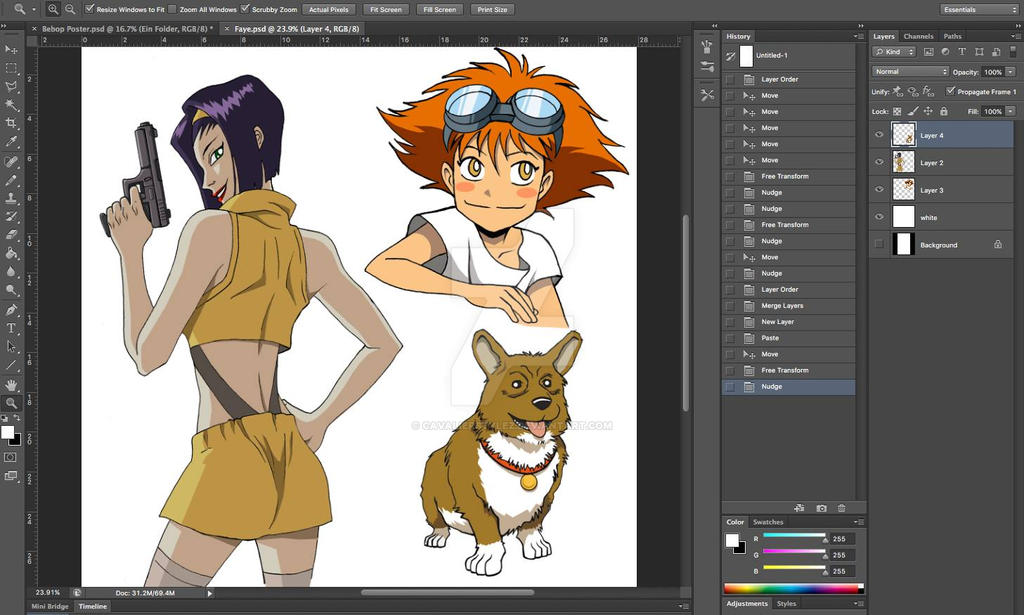The height and width of the screenshot is (615, 1024).
Task: Select the Blur tool
Action: pos(11,272)
